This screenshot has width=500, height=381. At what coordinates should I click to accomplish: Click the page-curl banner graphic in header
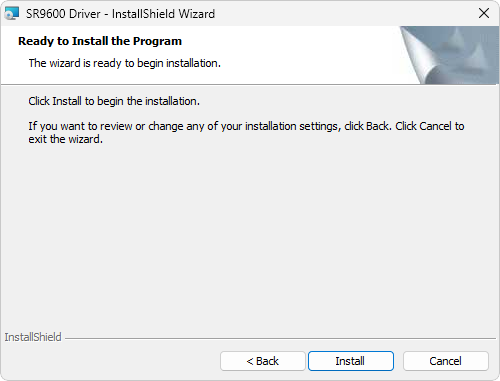(449, 55)
